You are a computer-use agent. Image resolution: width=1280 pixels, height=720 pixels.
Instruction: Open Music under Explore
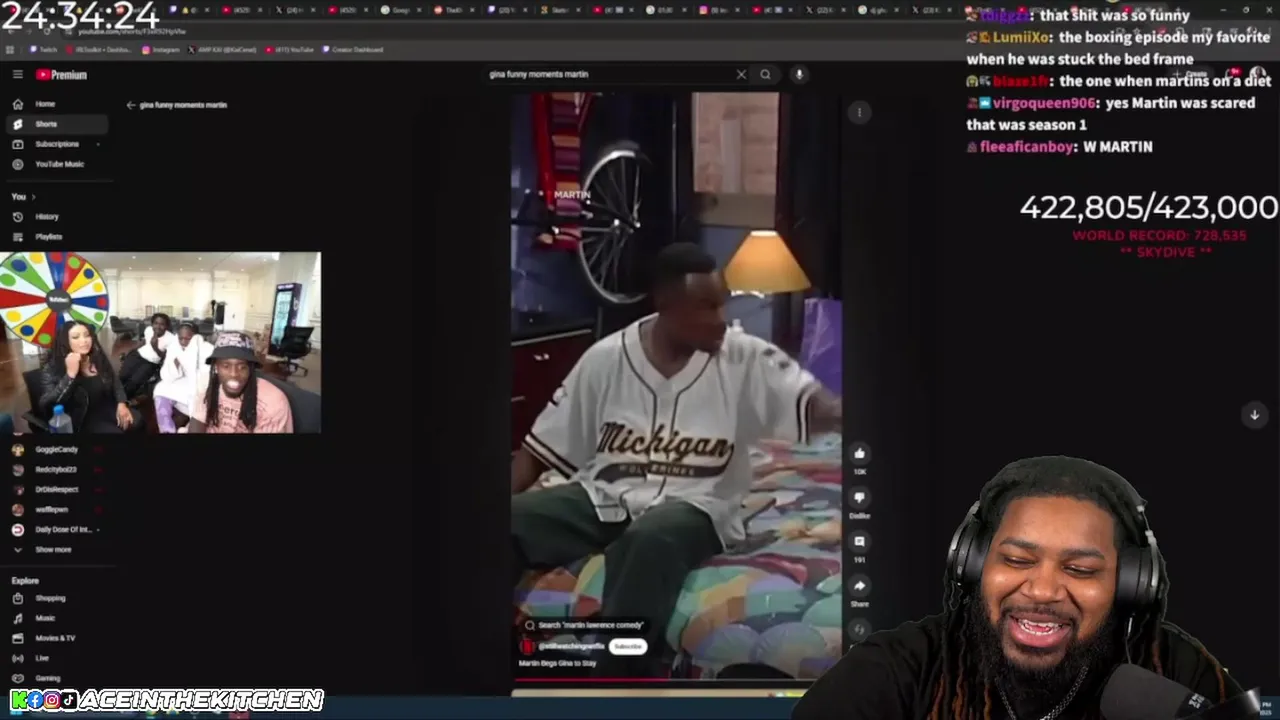pos(45,618)
